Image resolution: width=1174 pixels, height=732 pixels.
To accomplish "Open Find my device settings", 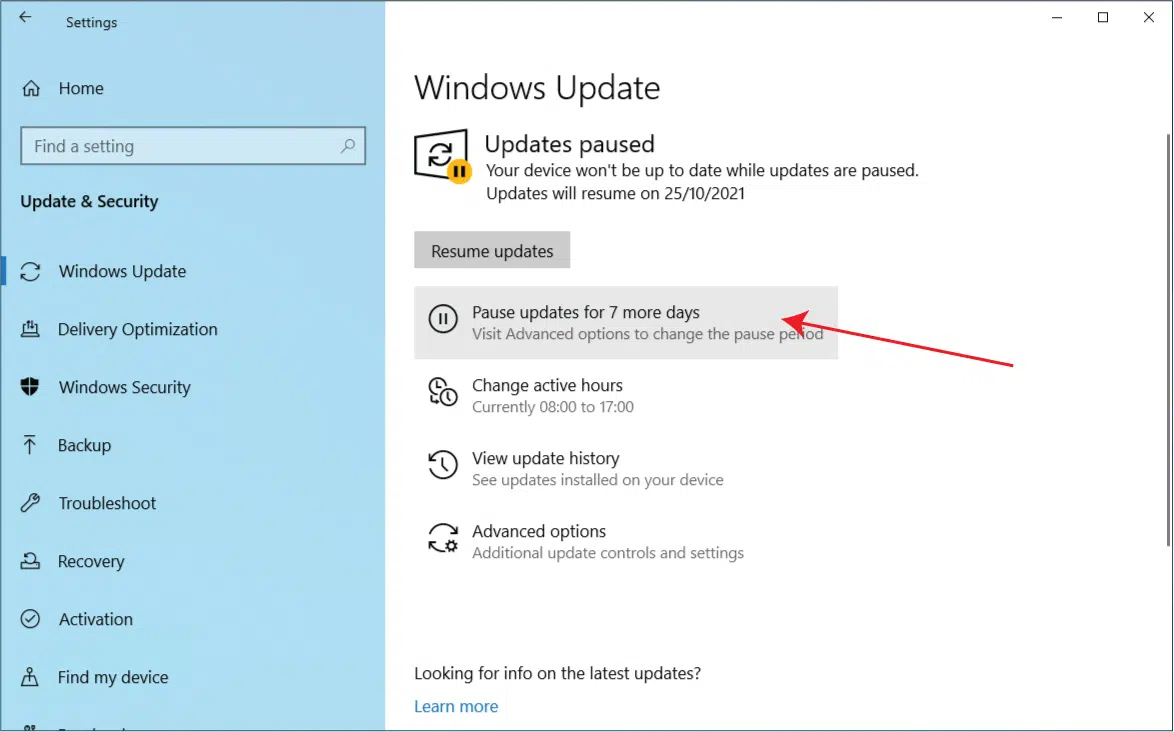I will [x=112, y=677].
